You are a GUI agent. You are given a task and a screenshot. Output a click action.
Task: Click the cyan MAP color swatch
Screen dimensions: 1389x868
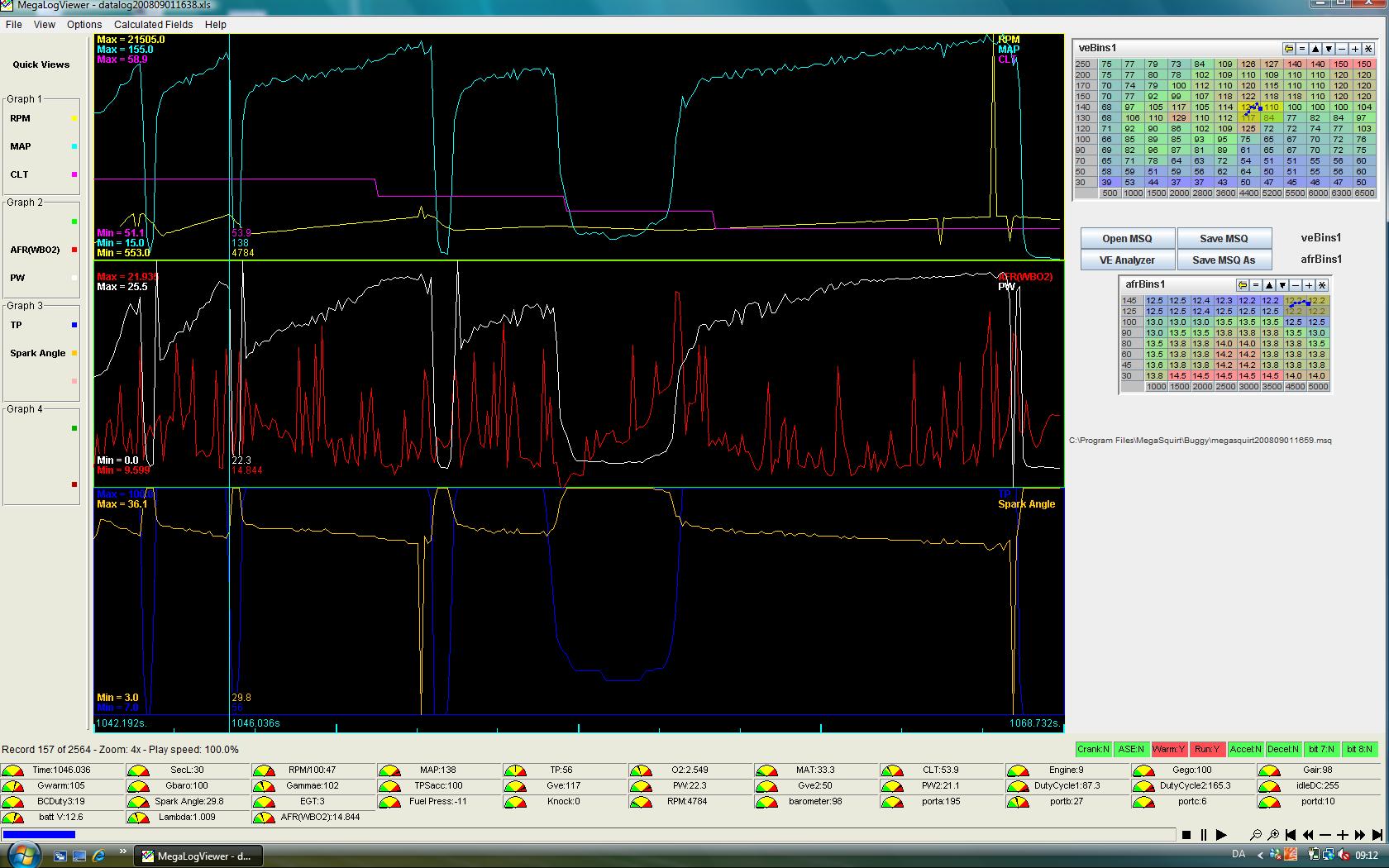pos(74,146)
